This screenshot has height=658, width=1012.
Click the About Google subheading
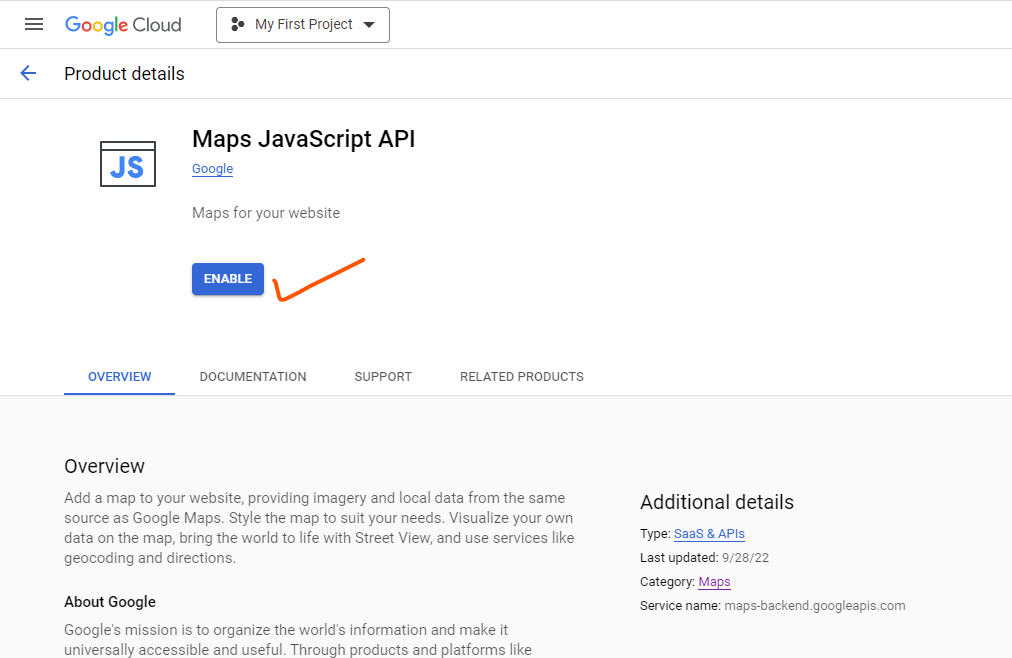tap(110, 601)
